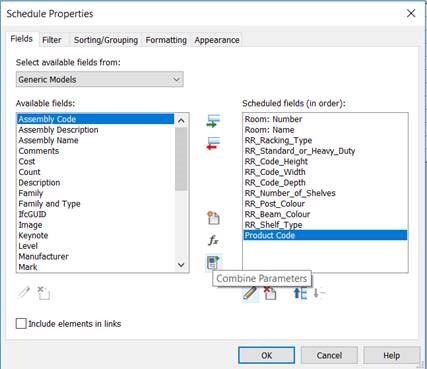Click the Combine Parameters icon

tap(213, 262)
